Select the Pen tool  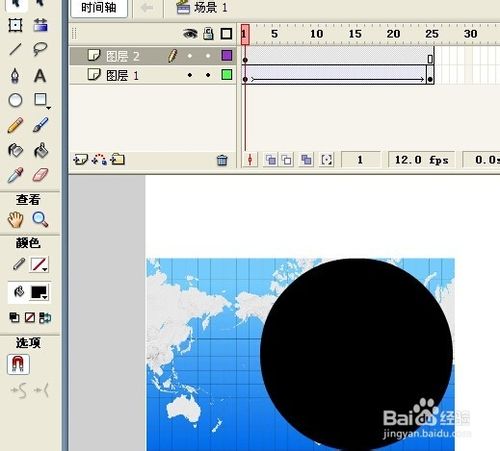click(15, 75)
